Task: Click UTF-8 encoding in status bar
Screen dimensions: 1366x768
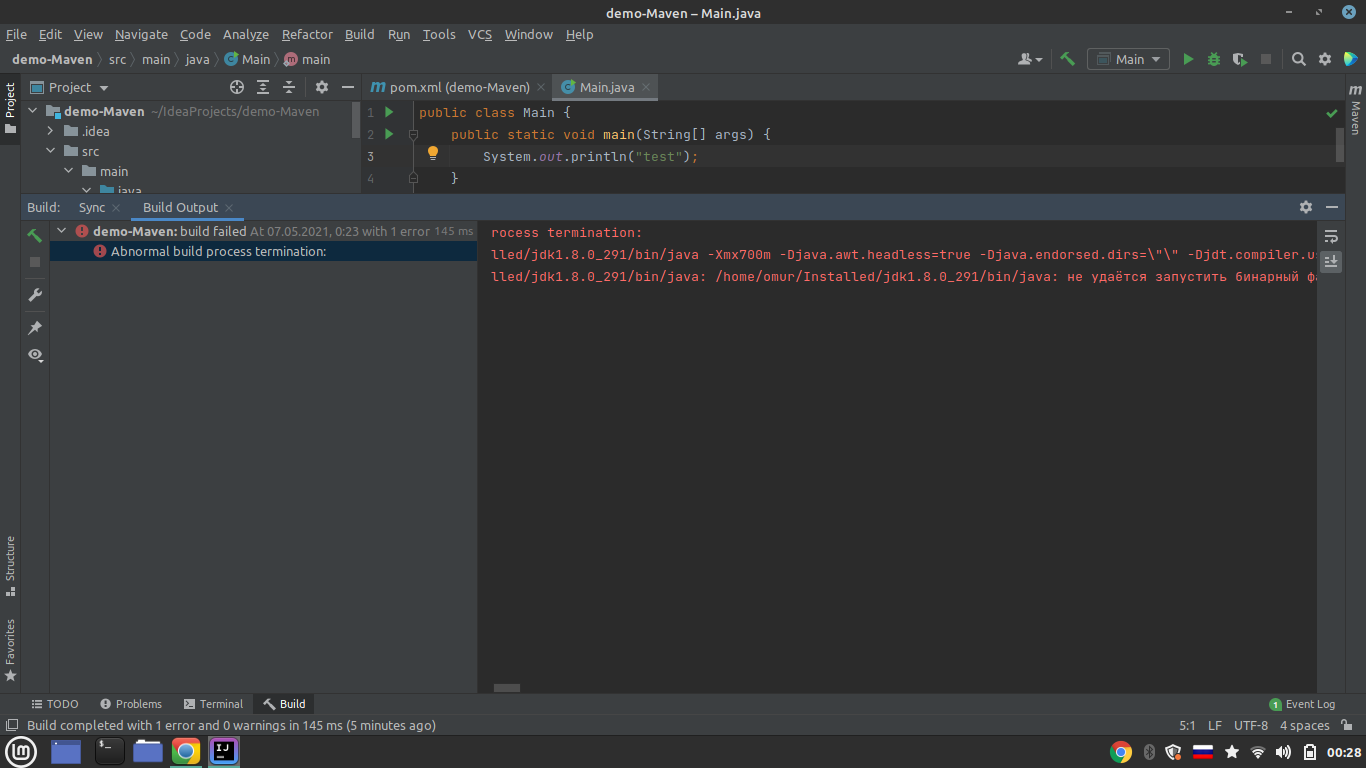Action: pos(1251,725)
